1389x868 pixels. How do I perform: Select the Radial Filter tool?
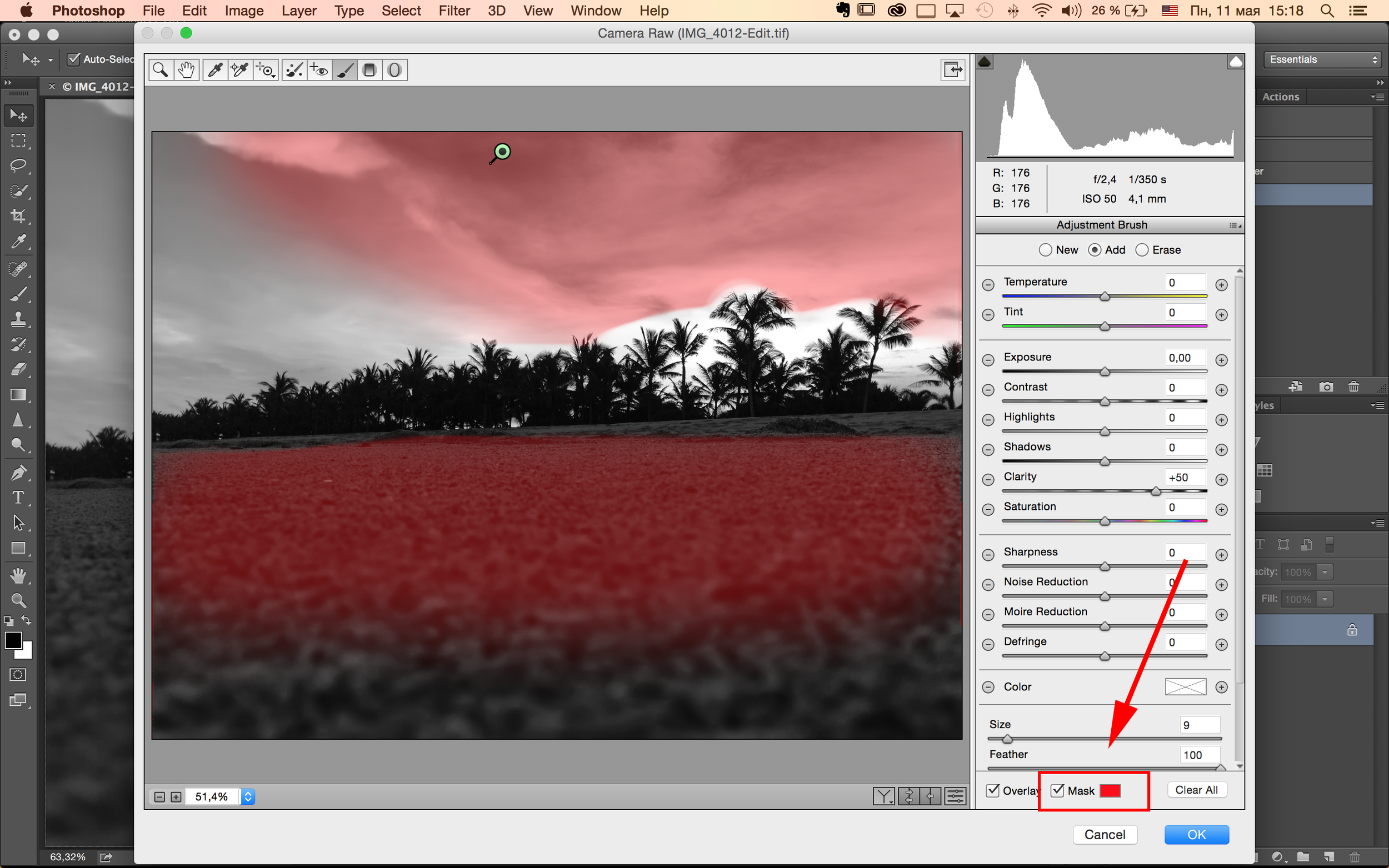click(394, 70)
